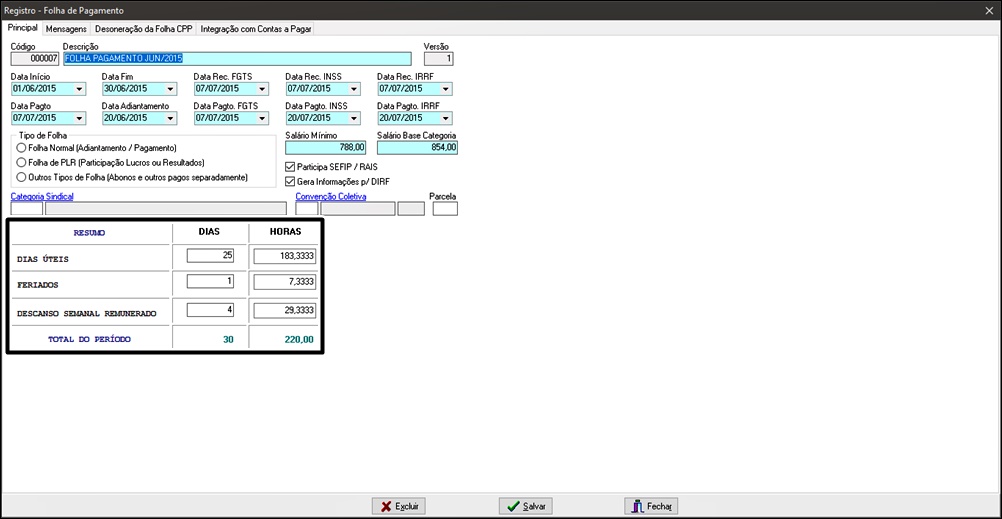
Task: Click the Categoria Sindical link
Action: coord(42,197)
